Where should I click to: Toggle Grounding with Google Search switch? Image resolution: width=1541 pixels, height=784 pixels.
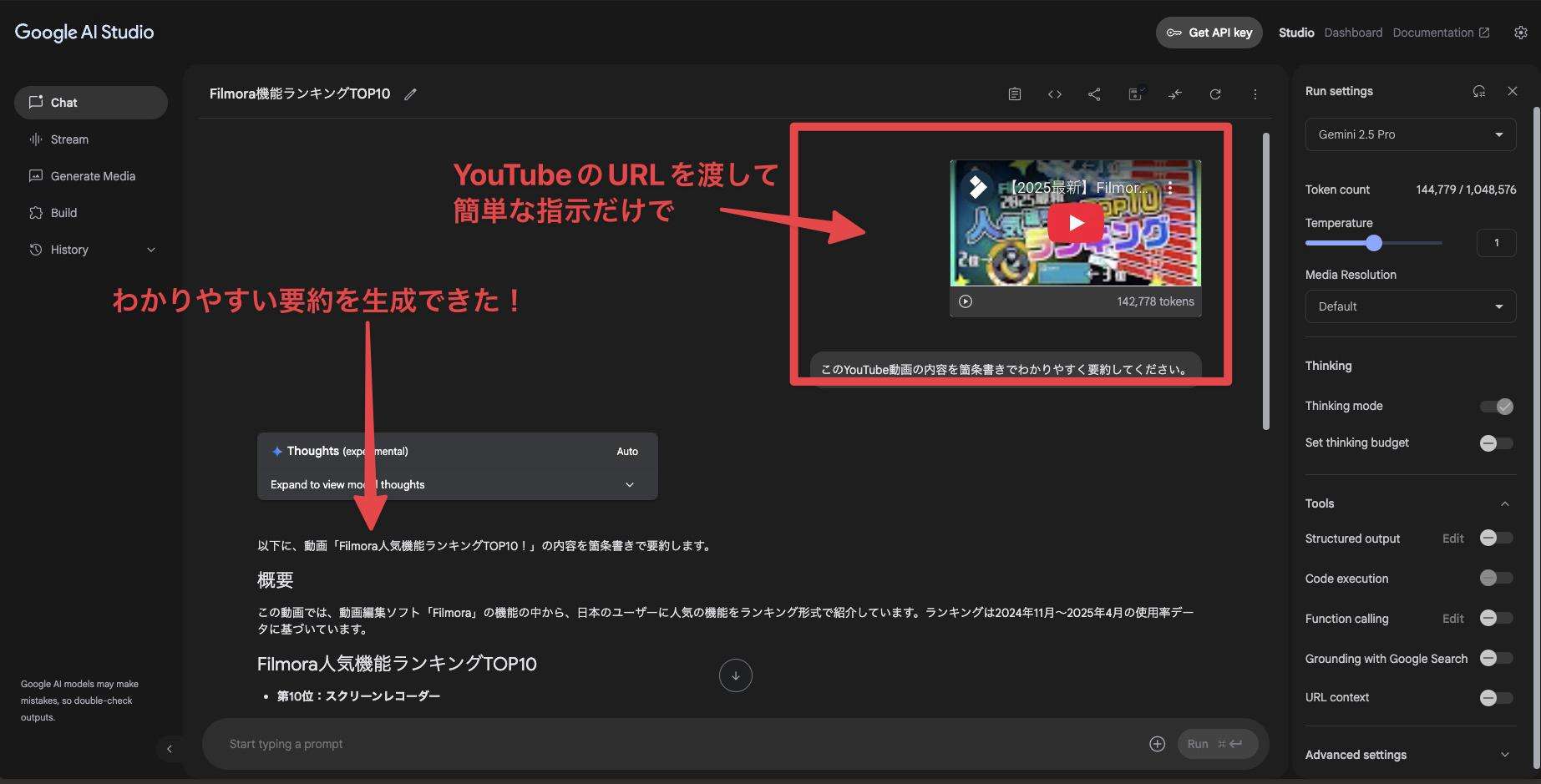1497,658
